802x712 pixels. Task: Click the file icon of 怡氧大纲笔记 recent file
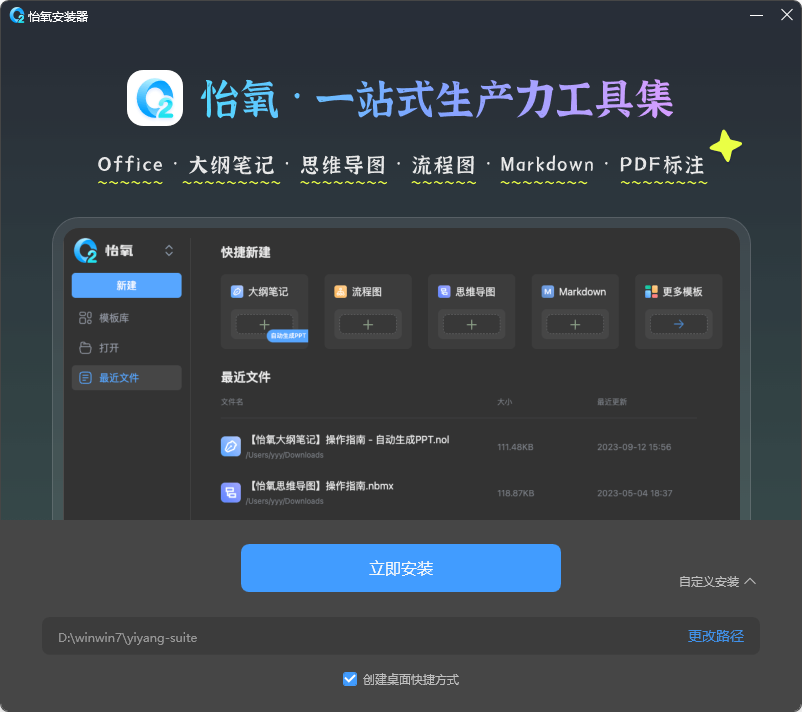coord(230,446)
